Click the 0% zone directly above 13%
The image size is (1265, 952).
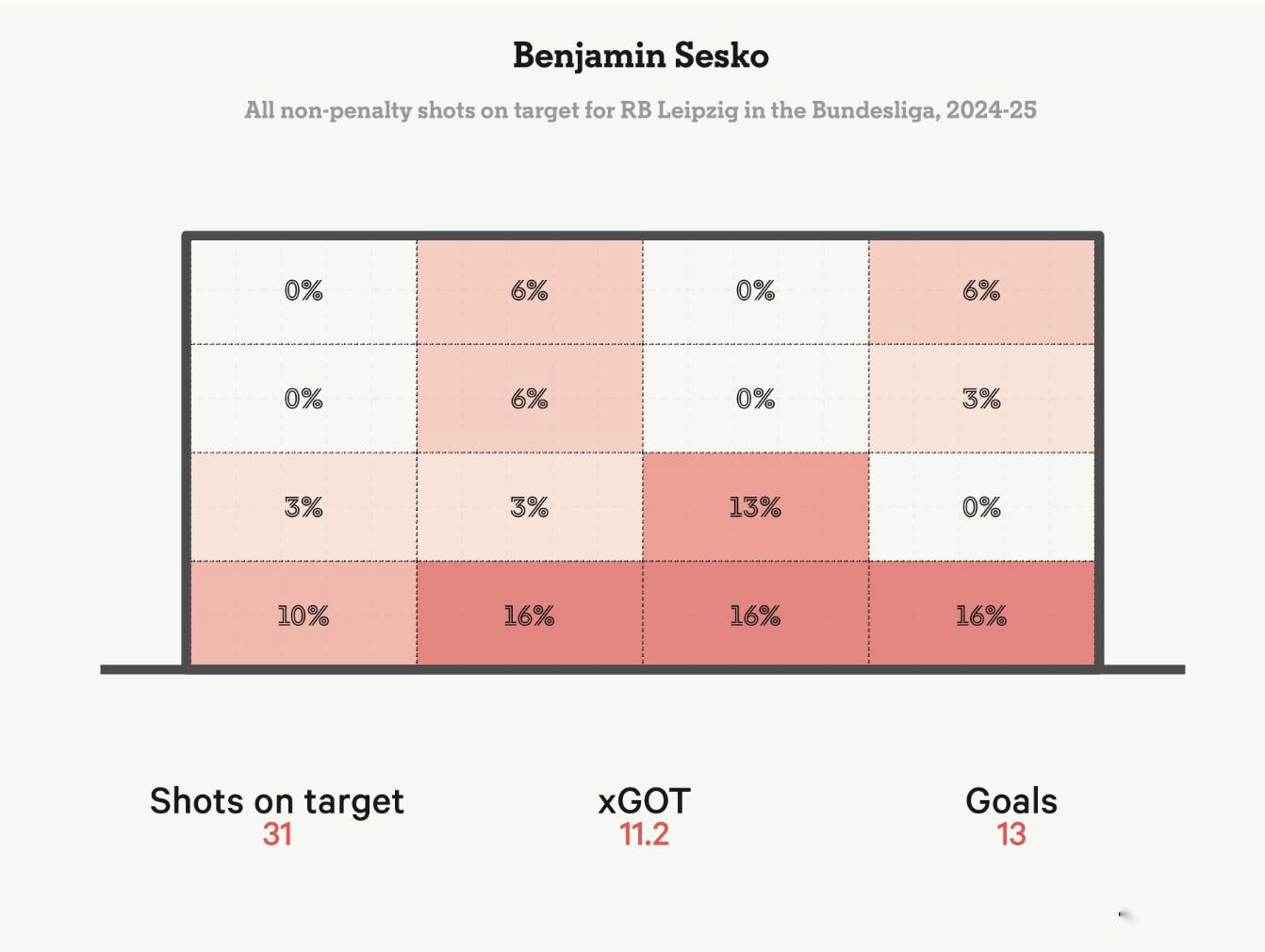(x=755, y=399)
